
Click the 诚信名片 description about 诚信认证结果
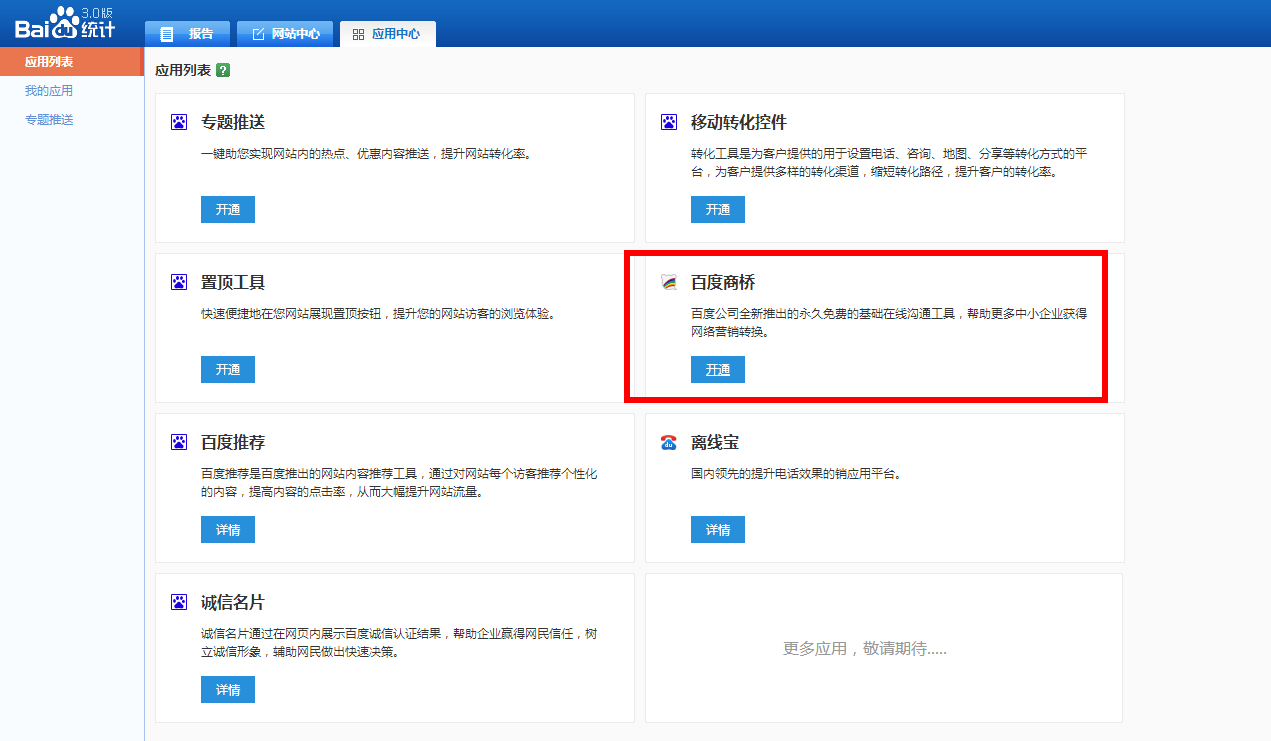pyautogui.click(x=399, y=643)
